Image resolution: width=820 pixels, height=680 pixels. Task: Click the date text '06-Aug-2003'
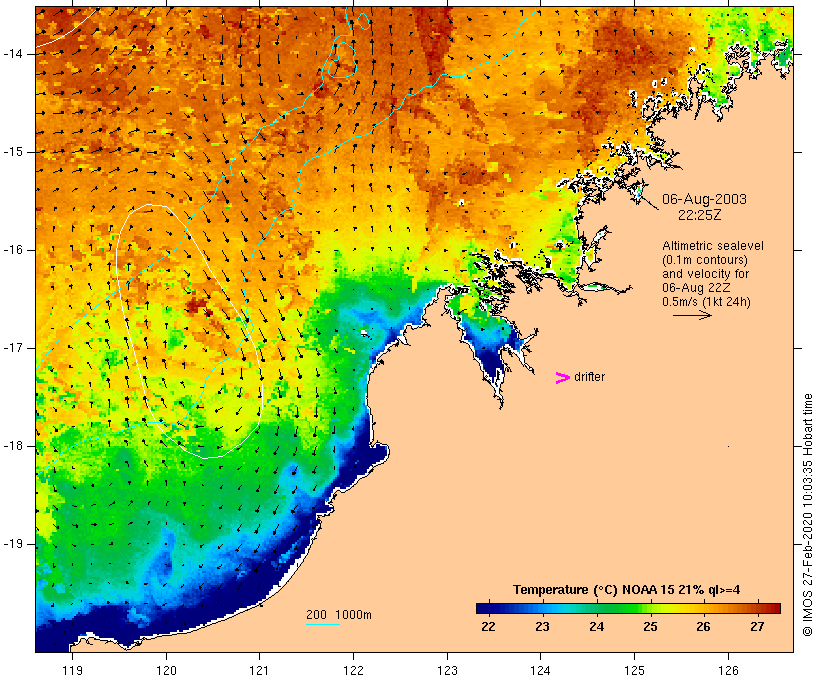[x=704, y=199]
